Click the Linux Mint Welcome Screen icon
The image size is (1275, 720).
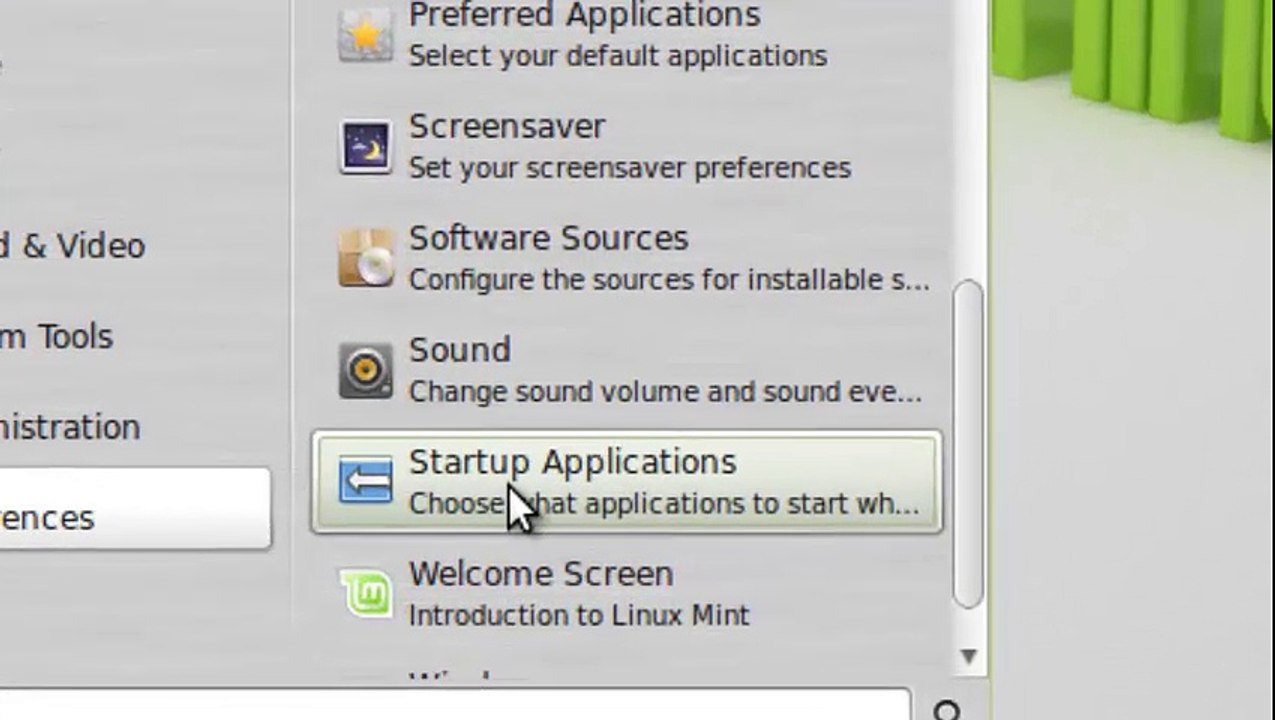pos(365,593)
